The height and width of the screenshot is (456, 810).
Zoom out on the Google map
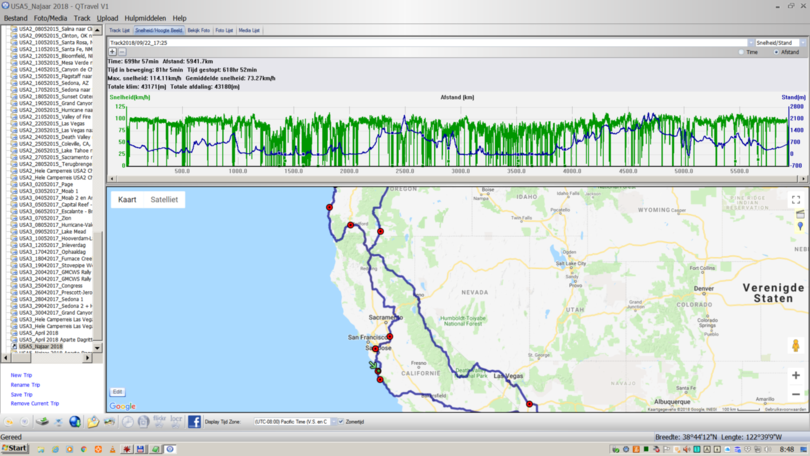pyautogui.click(x=796, y=394)
